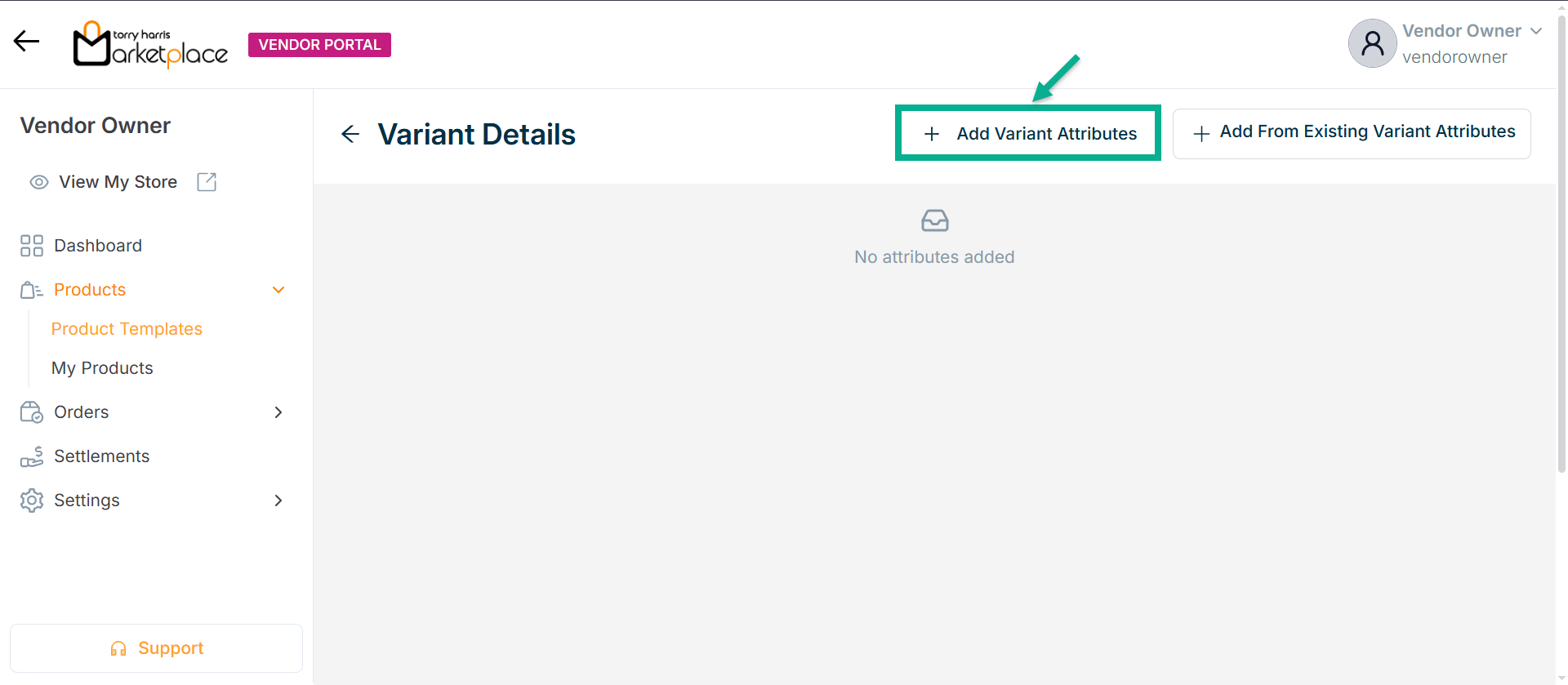Viewport: 1568px width, 685px height.
Task: Open store via external link icon
Action: (x=207, y=182)
